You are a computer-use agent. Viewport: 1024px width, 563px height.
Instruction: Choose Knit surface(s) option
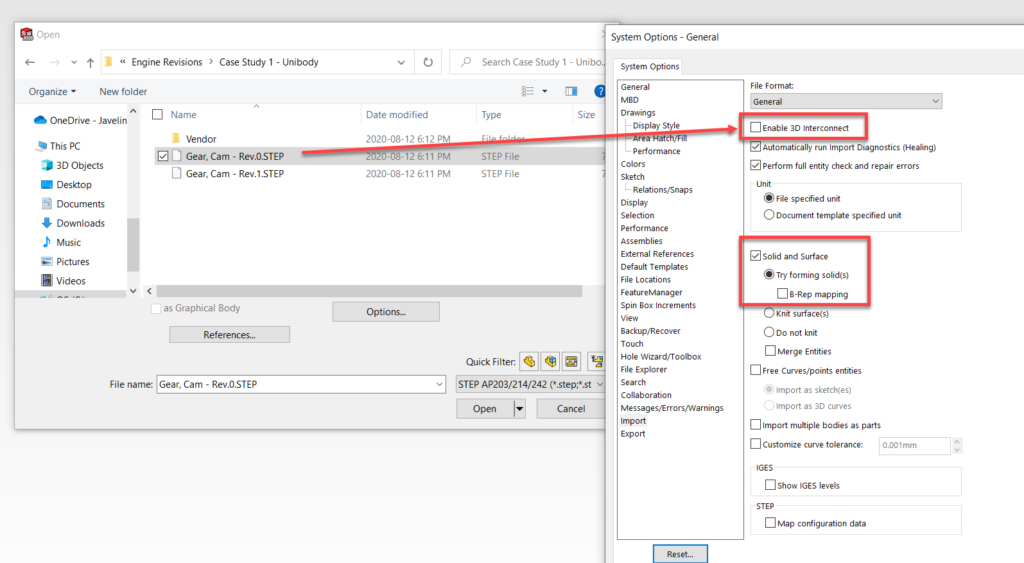coord(769,313)
